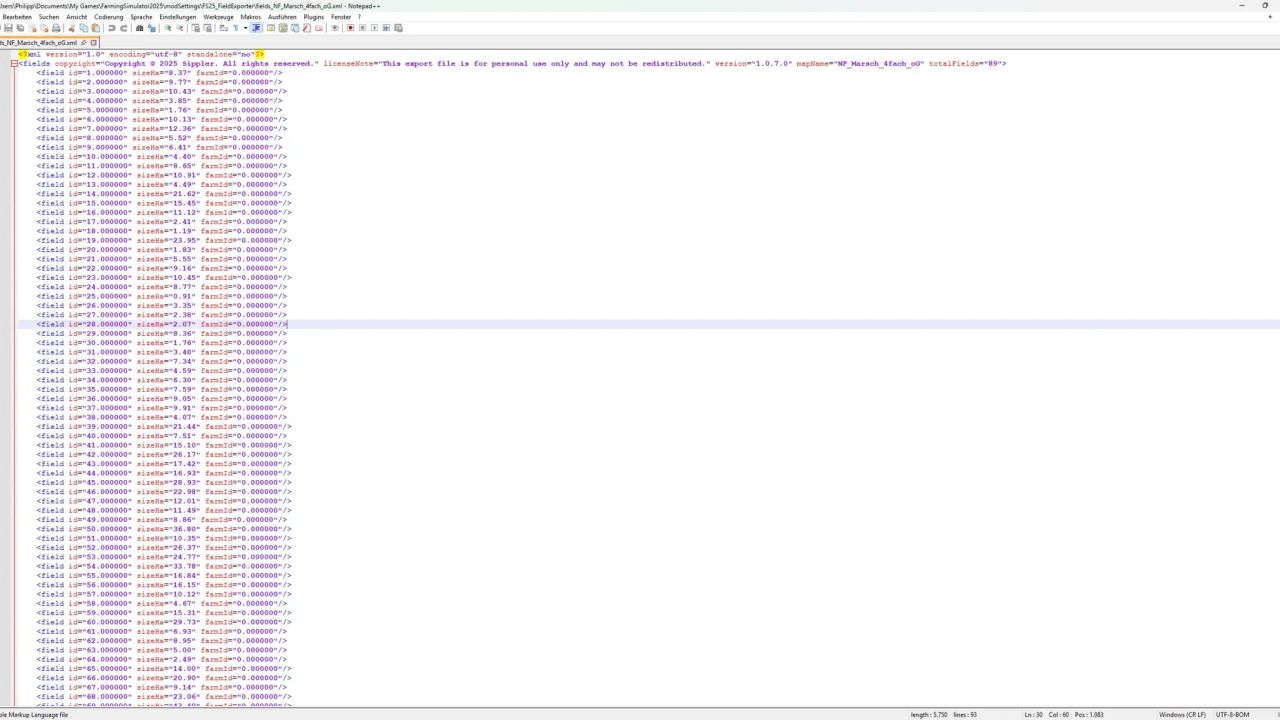Open dropdown arrow beside show-all-characters icon

[245, 28]
